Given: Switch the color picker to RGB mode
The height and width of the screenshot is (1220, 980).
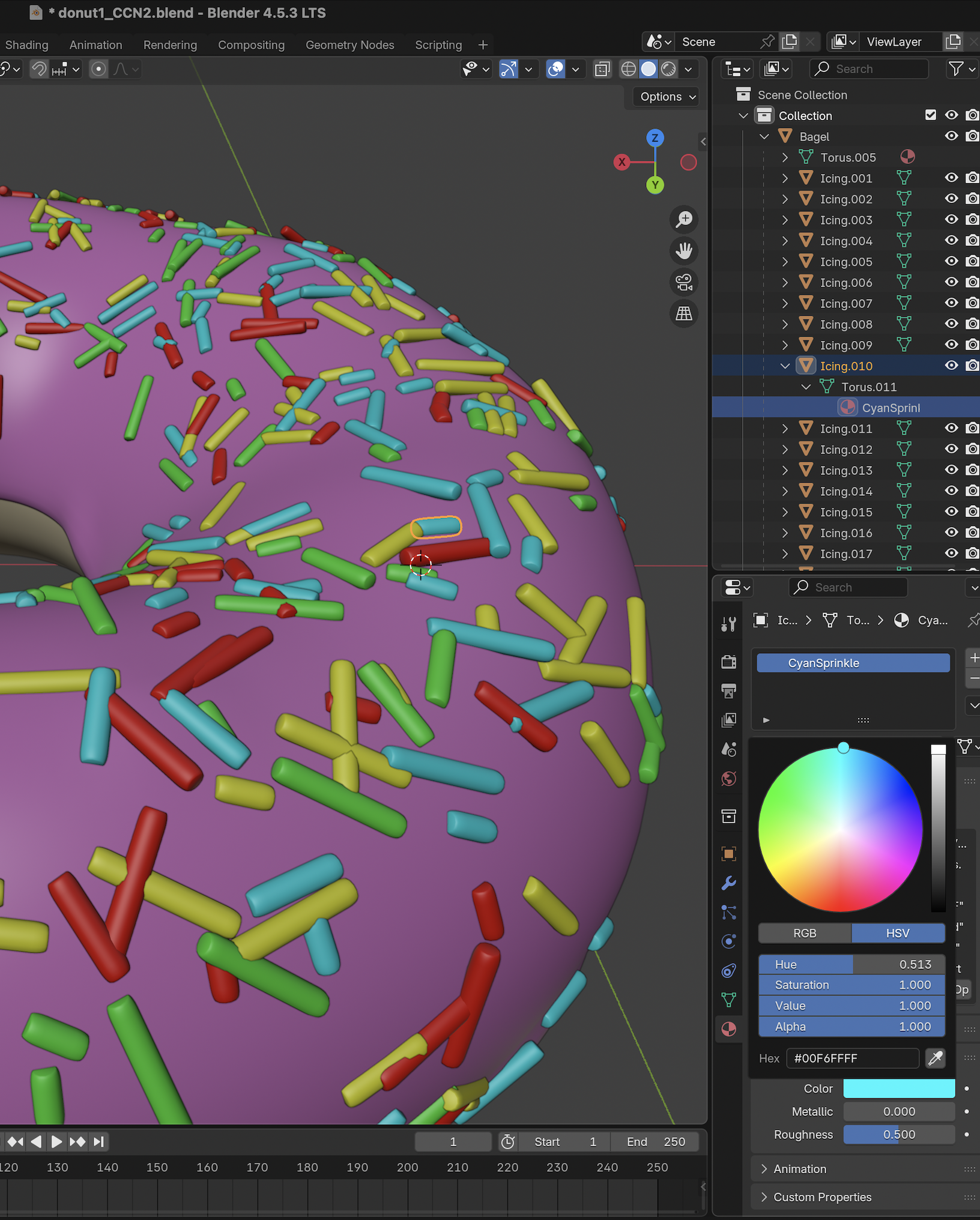Looking at the screenshot, I should pyautogui.click(x=804, y=933).
